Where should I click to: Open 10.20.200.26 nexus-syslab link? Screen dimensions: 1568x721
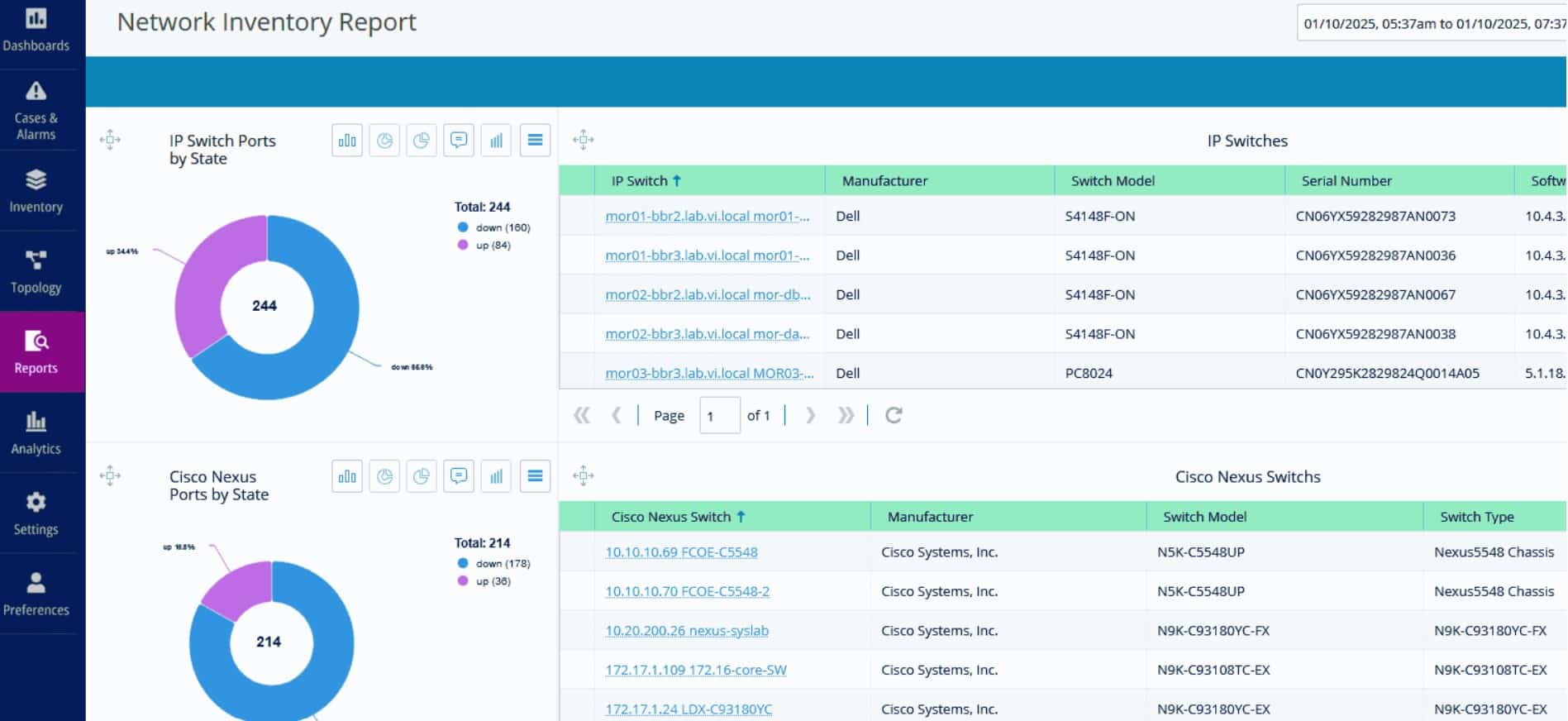click(687, 631)
